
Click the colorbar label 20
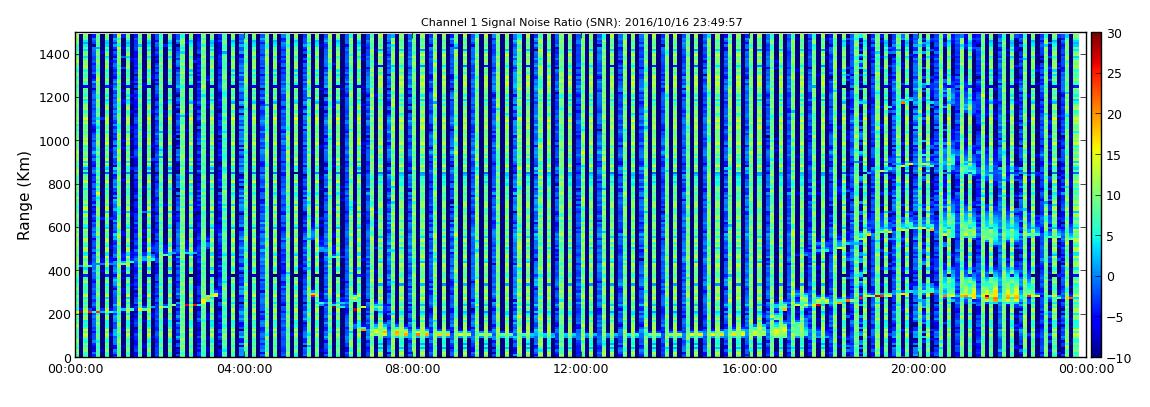(1114, 114)
